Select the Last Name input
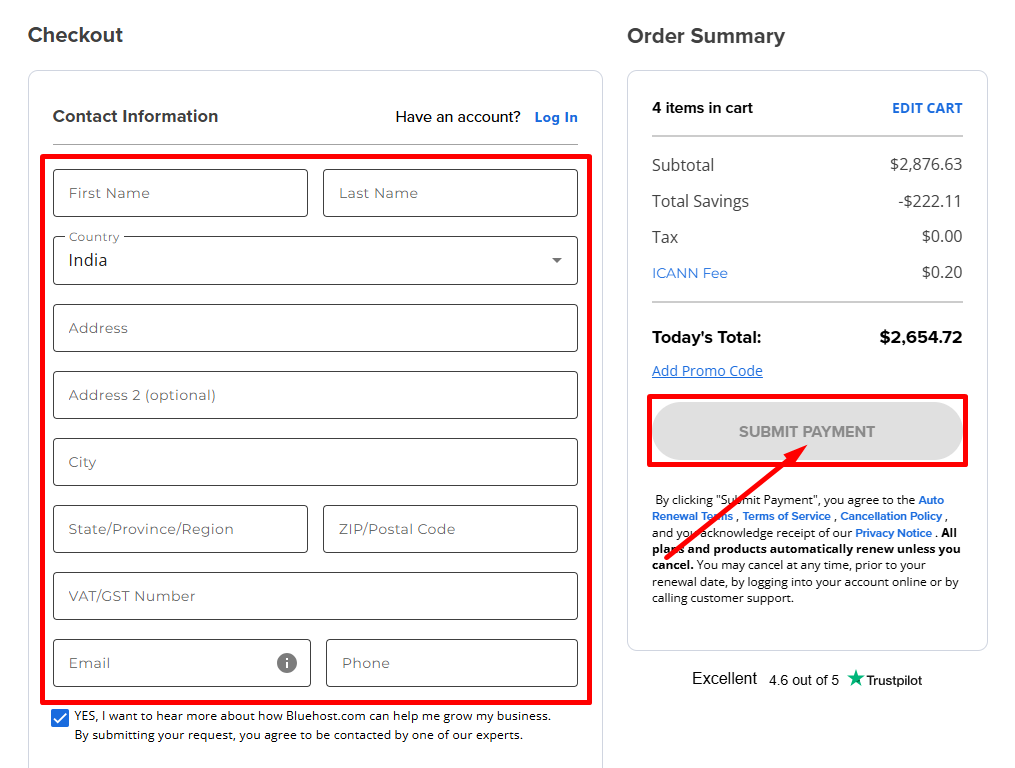1015x768 pixels. [x=450, y=192]
